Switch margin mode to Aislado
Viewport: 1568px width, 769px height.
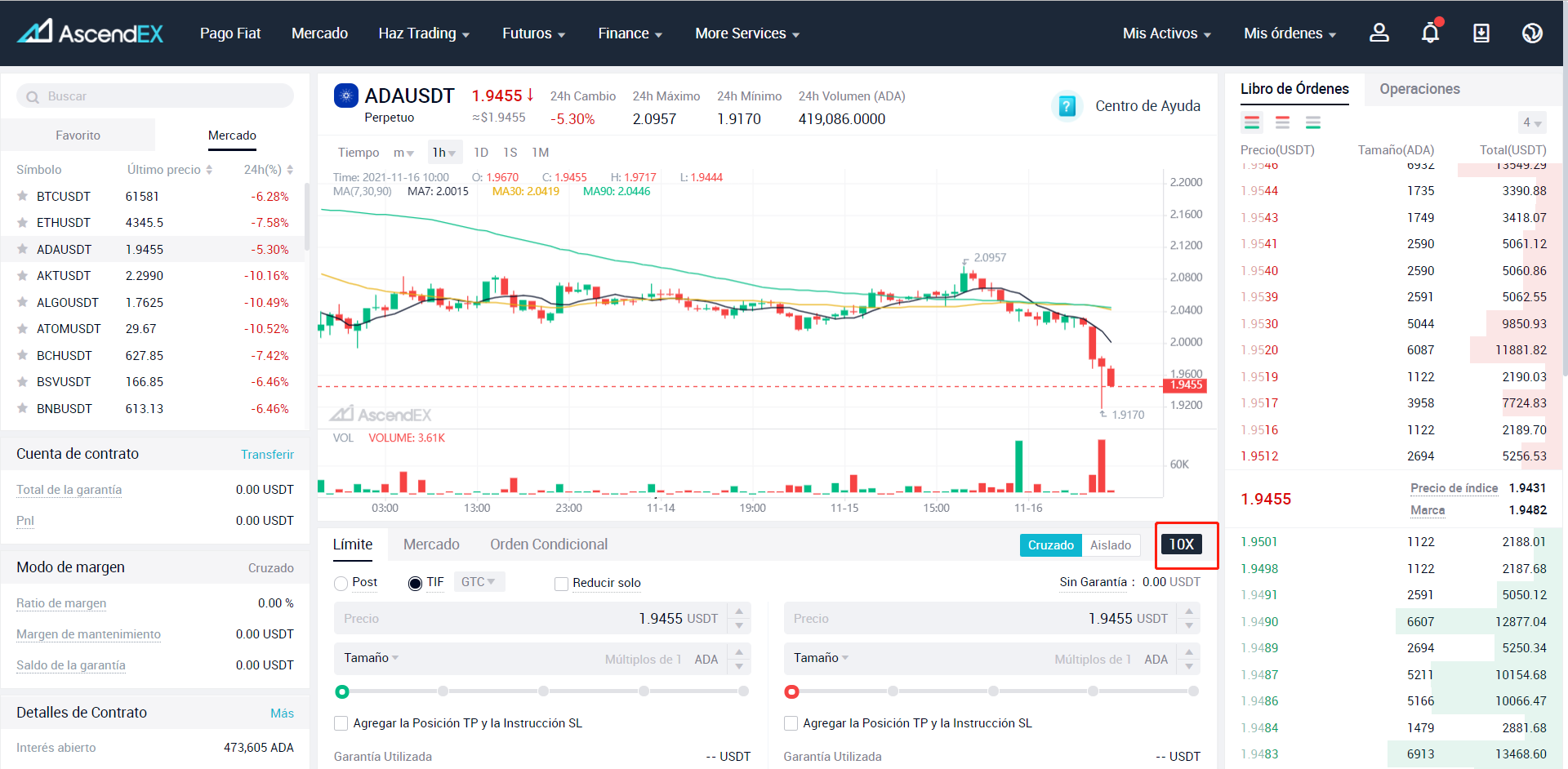tap(1111, 545)
